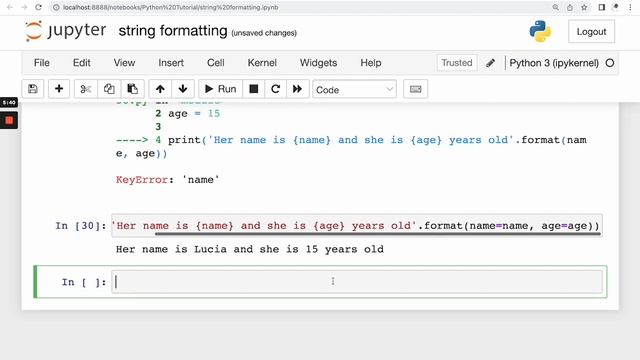Restart kernel and run all cells icon
The width and height of the screenshot is (640, 360).
[298, 89]
